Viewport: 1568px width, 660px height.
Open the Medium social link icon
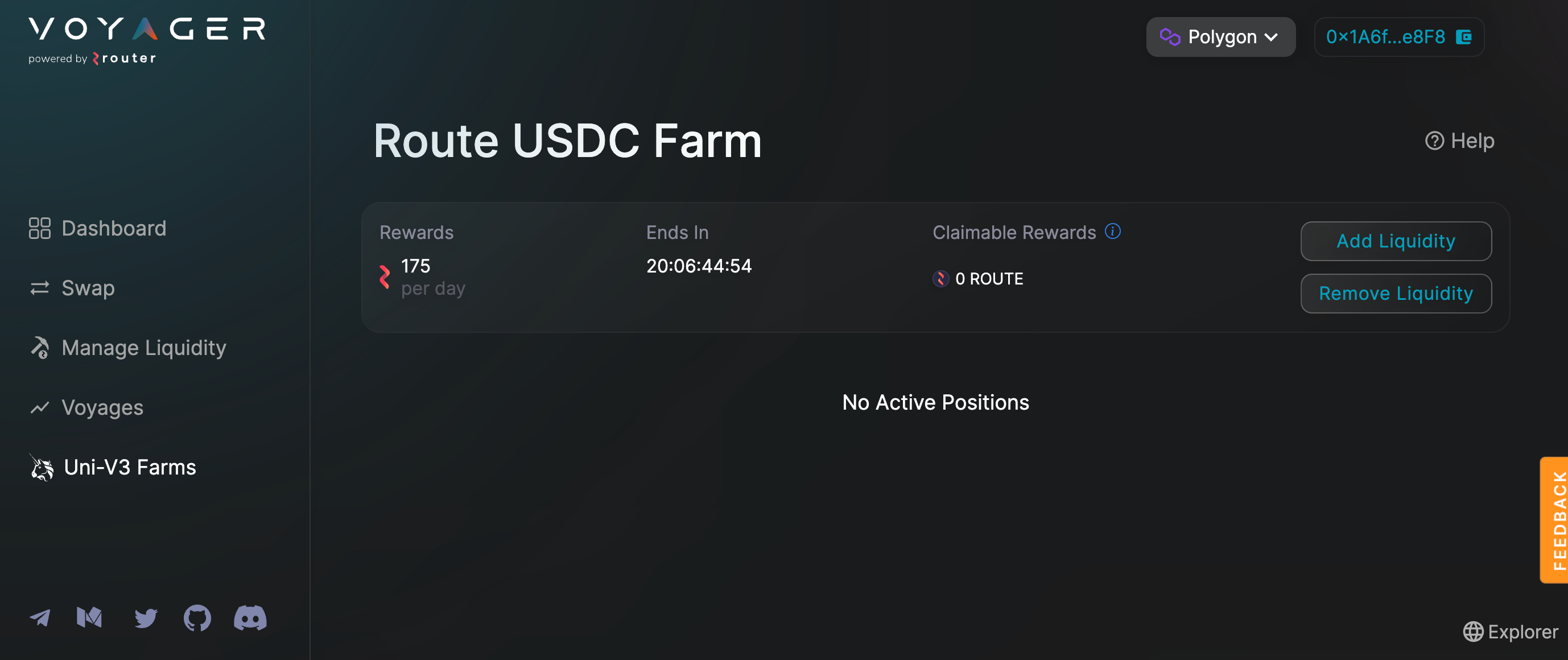tap(89, 617)
